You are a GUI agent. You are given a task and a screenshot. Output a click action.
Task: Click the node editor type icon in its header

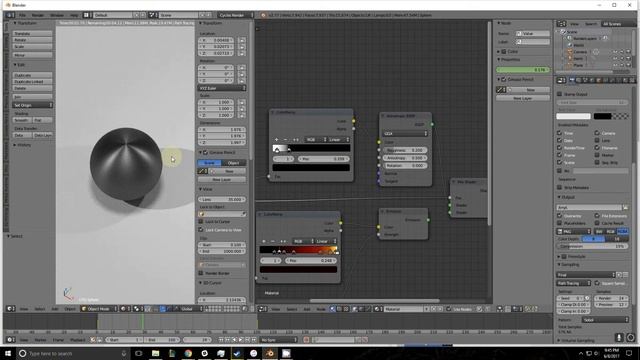263,309
